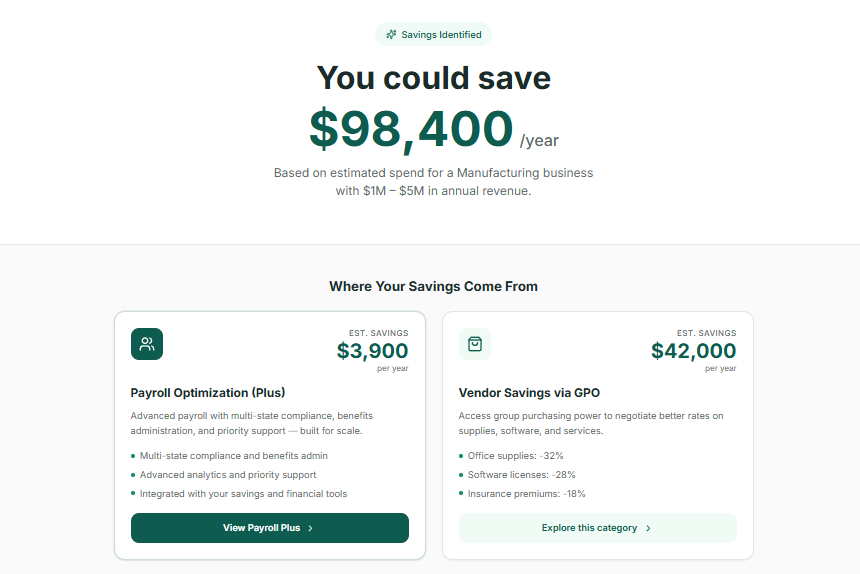Open the Explore this category button

click(x=597, y=528)
